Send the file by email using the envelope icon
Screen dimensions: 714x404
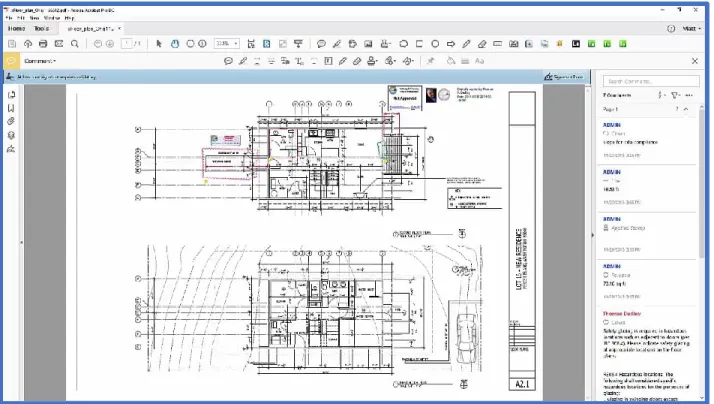(x=59, y=44)
